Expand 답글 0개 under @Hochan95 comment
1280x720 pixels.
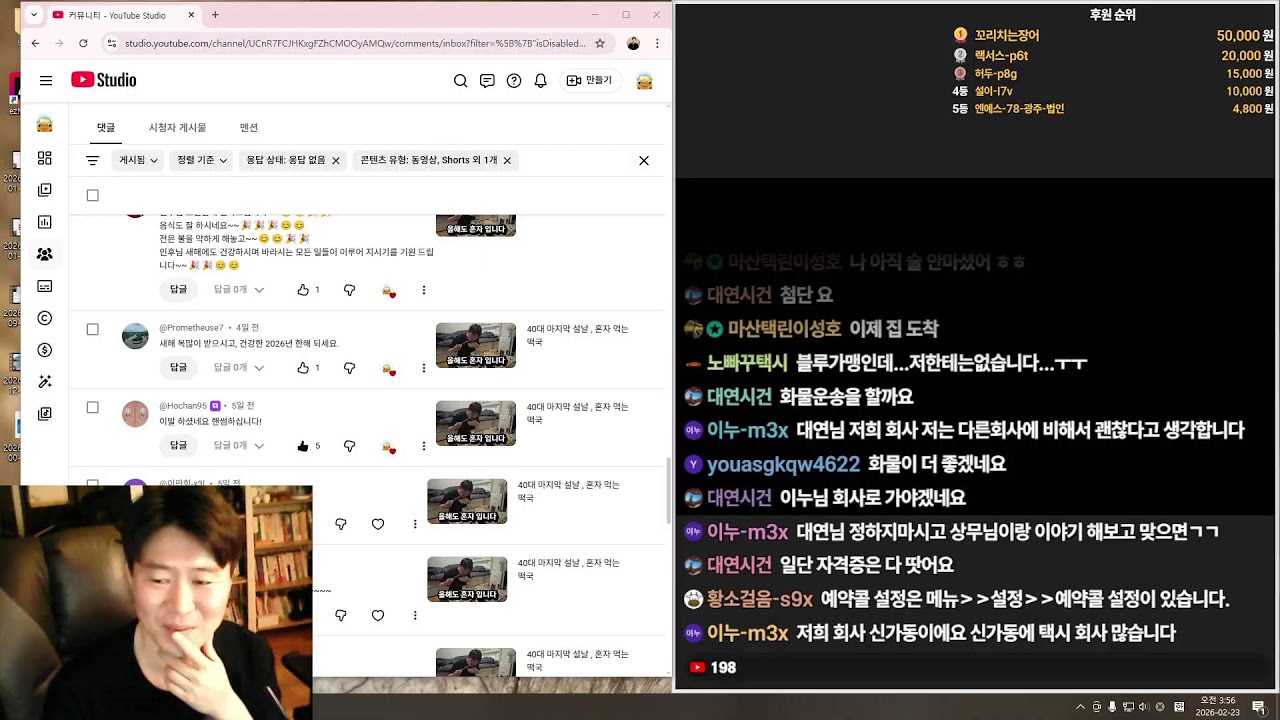238,446
